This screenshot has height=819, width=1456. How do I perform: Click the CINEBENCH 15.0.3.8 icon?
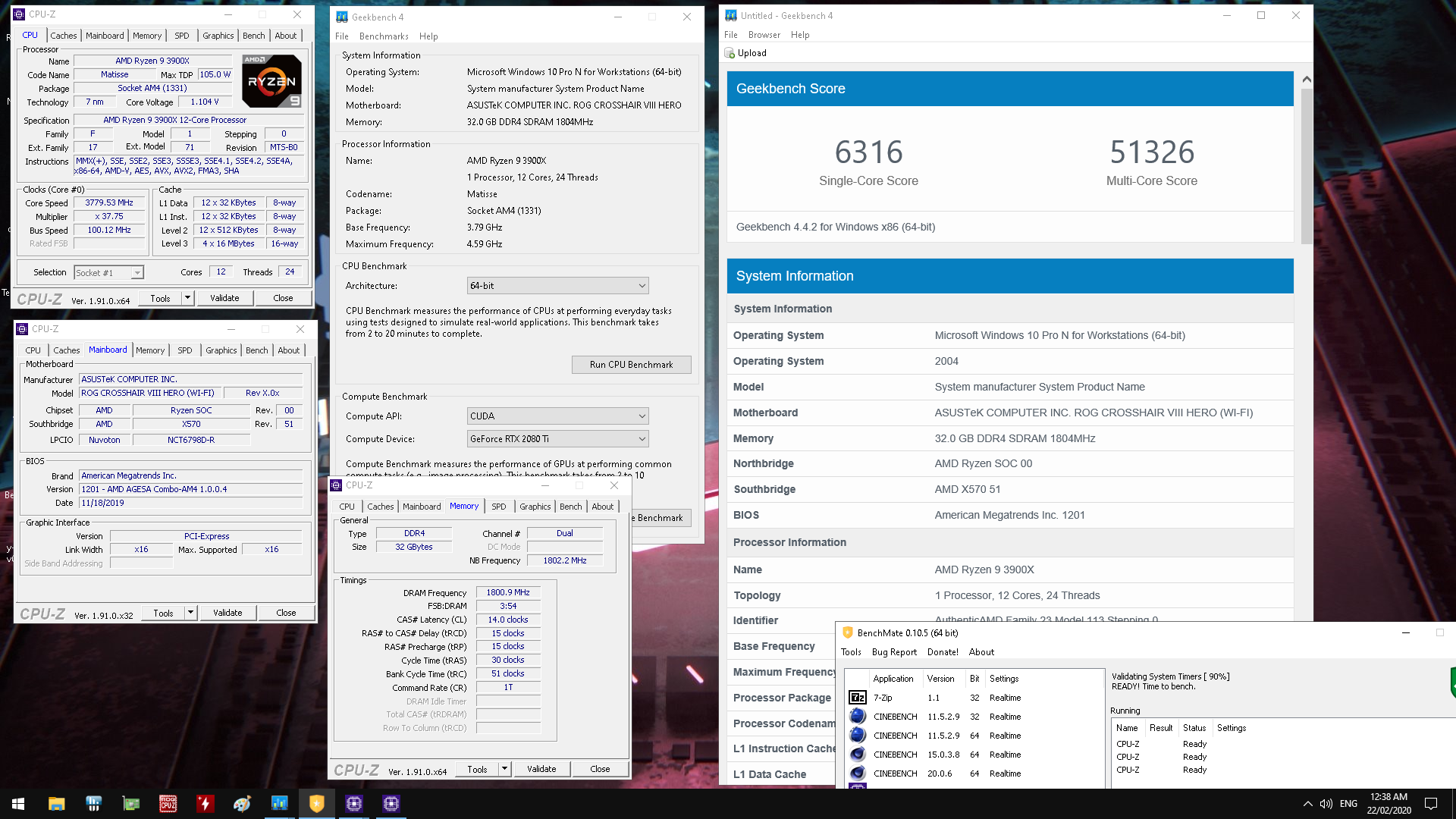point(858,755)
